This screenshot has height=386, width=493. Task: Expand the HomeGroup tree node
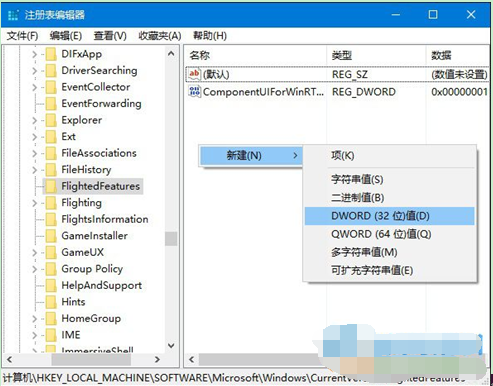34,319
